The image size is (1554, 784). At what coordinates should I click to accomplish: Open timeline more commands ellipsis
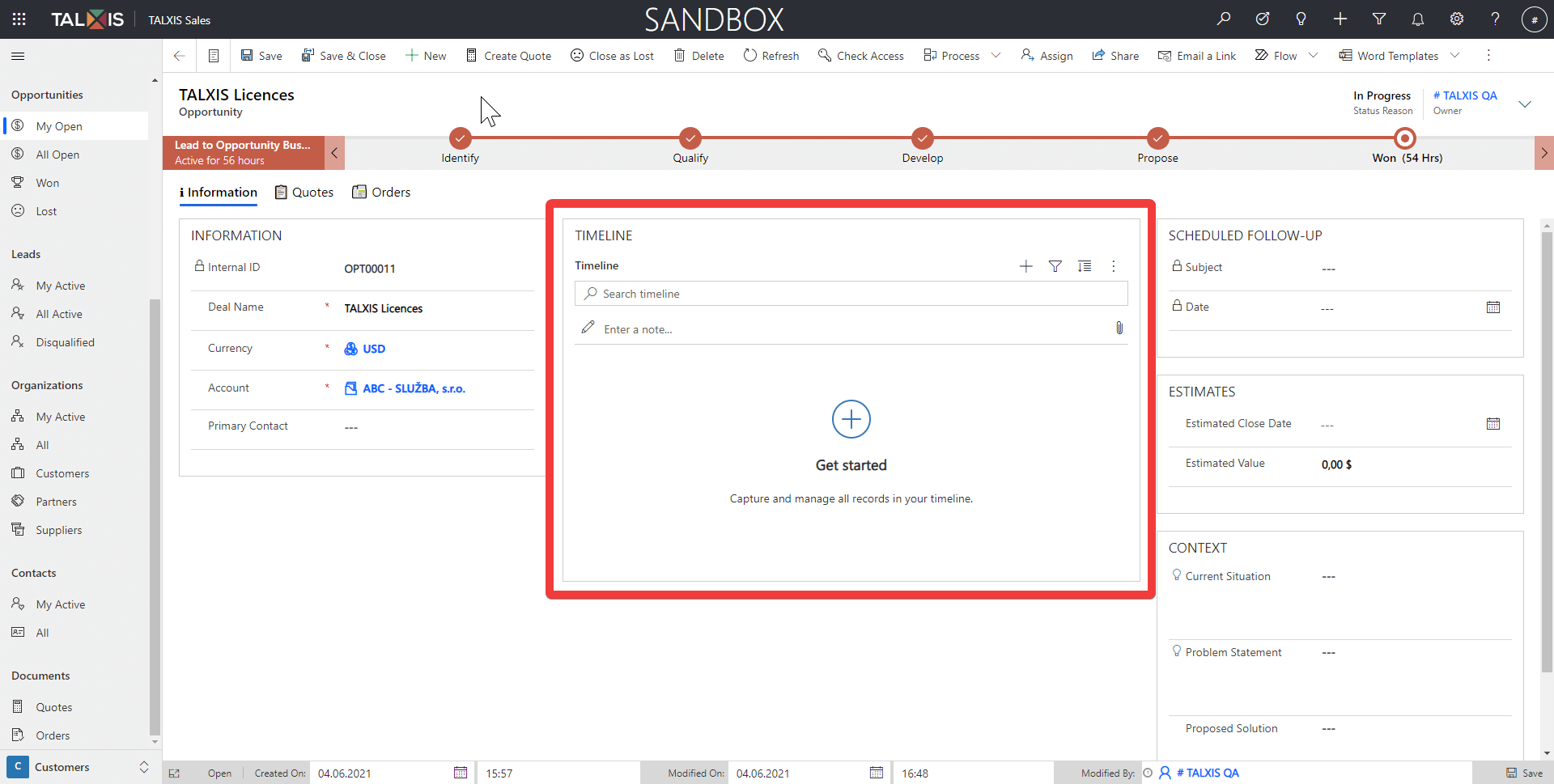pyautogui.click(x=1114, y=266)
